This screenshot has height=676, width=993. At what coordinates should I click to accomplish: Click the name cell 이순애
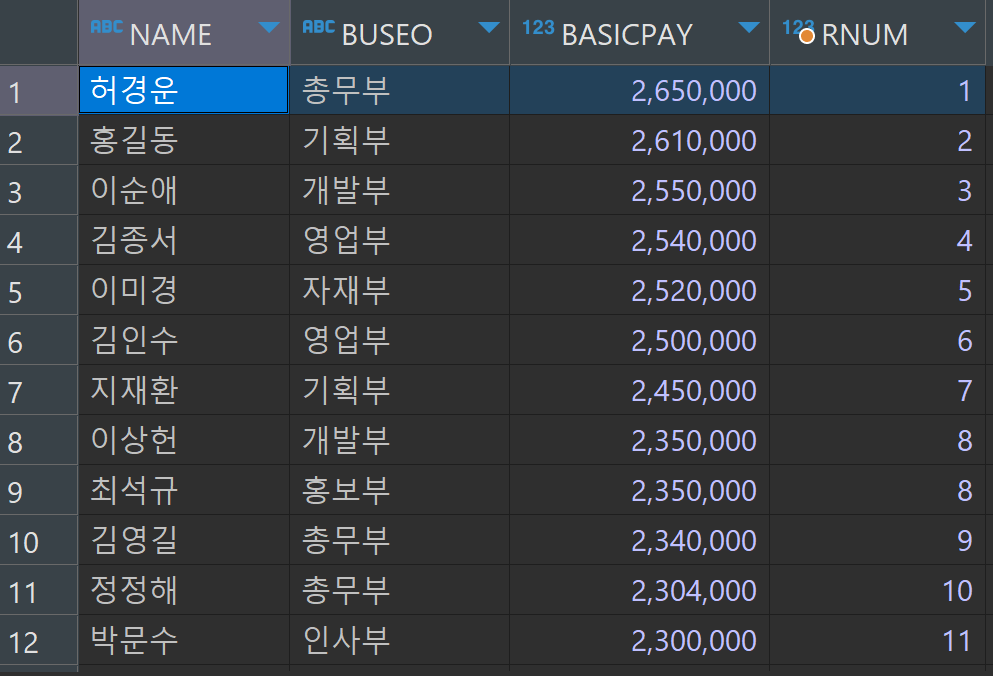(x=184, y=191)
